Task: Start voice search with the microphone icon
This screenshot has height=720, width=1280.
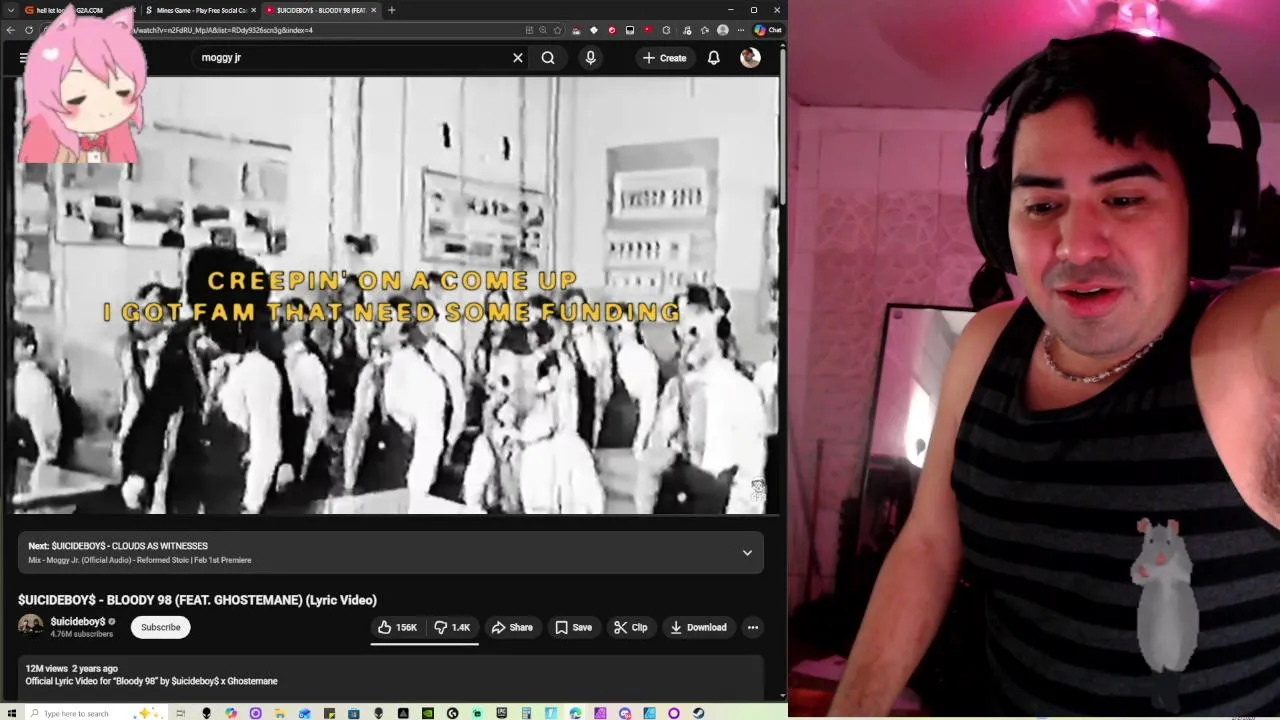Action: (590, 58)
